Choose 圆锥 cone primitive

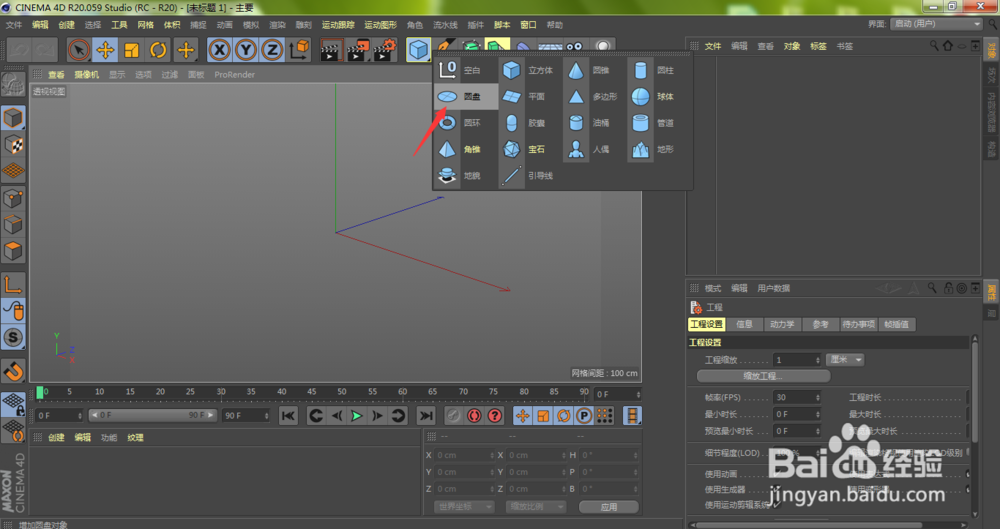[594, 70]
